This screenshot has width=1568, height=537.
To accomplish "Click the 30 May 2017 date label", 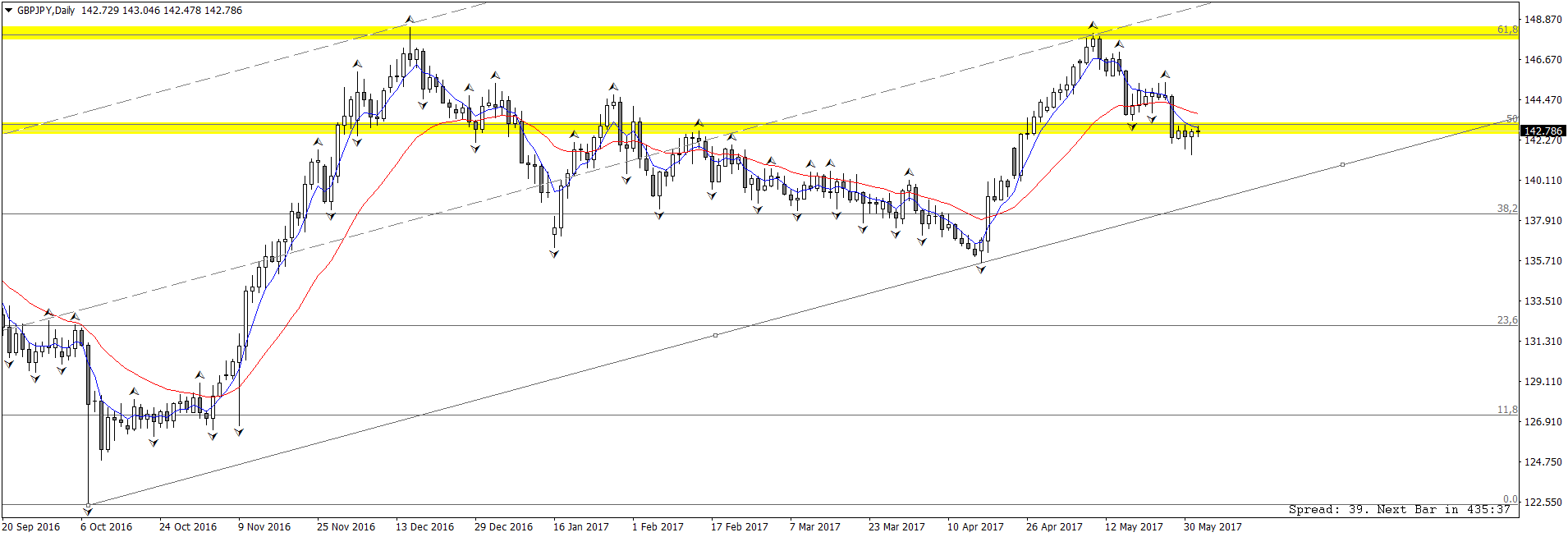I will point(1213,527).
